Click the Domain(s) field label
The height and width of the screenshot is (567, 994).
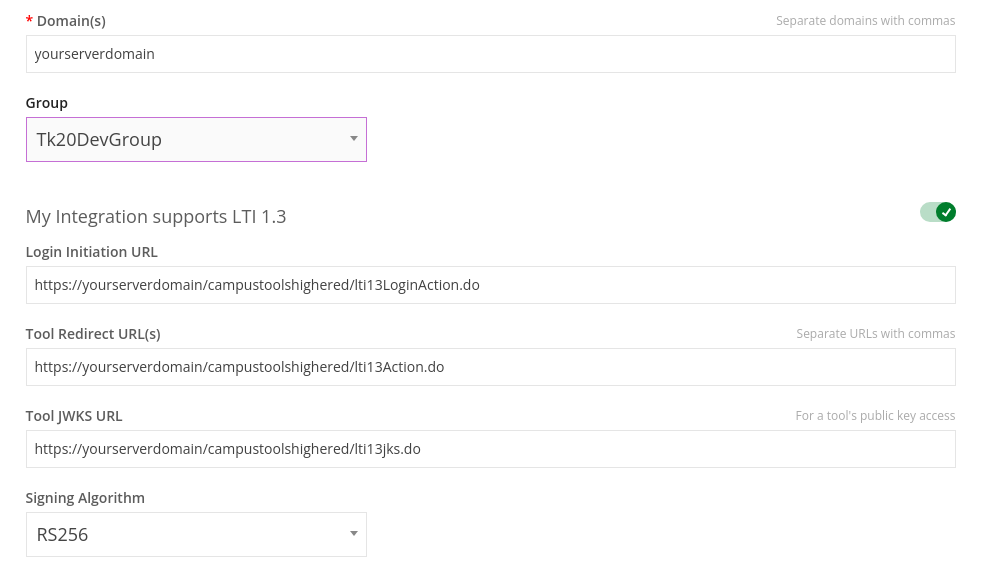(71, 21)
